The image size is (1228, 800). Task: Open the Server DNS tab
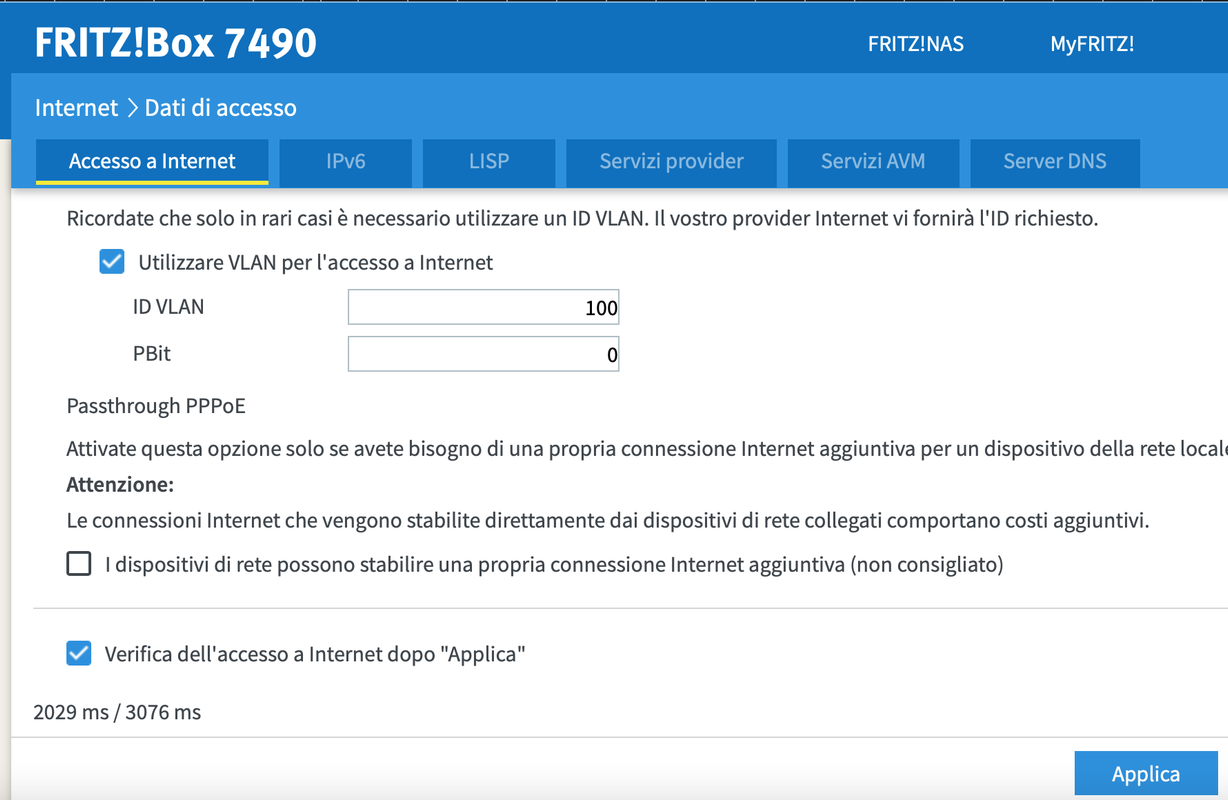[x=1055, y=161]
